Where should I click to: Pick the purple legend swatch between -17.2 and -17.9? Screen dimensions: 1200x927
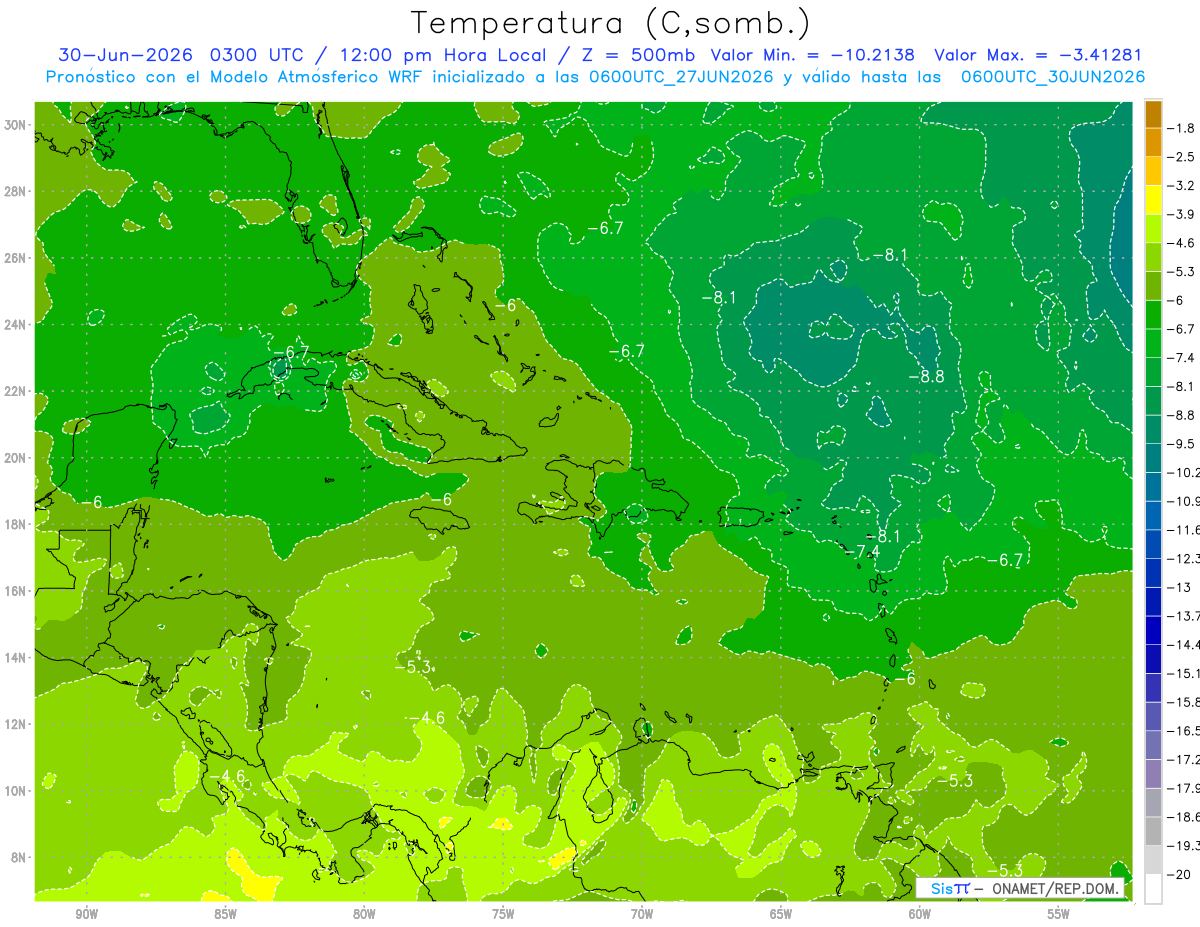click(1153, 773)
